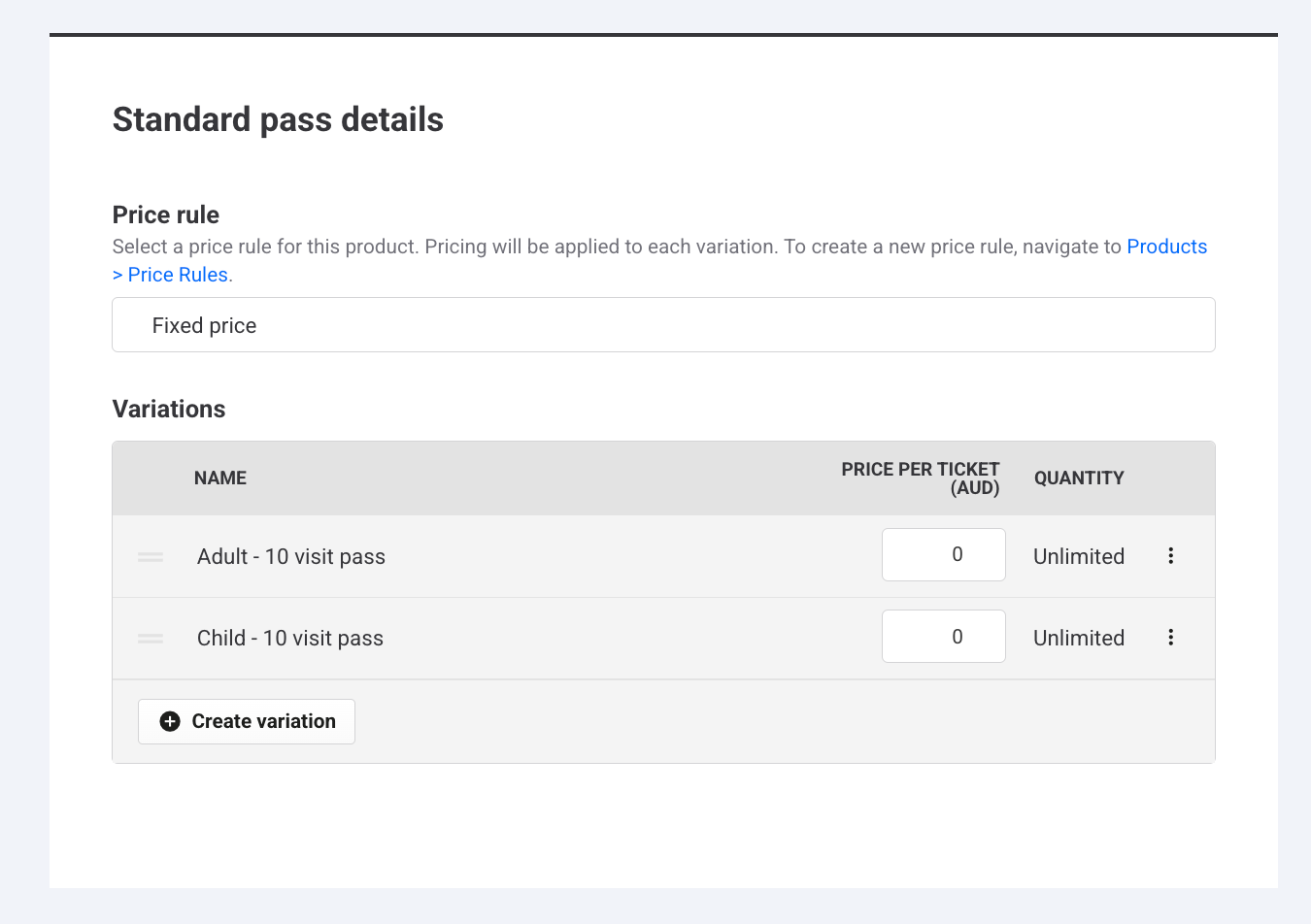Select the Child pass Unlimited quantity
Image resolution: width=1311 pixels, height=924 pixels.
tap(1078, 638)
